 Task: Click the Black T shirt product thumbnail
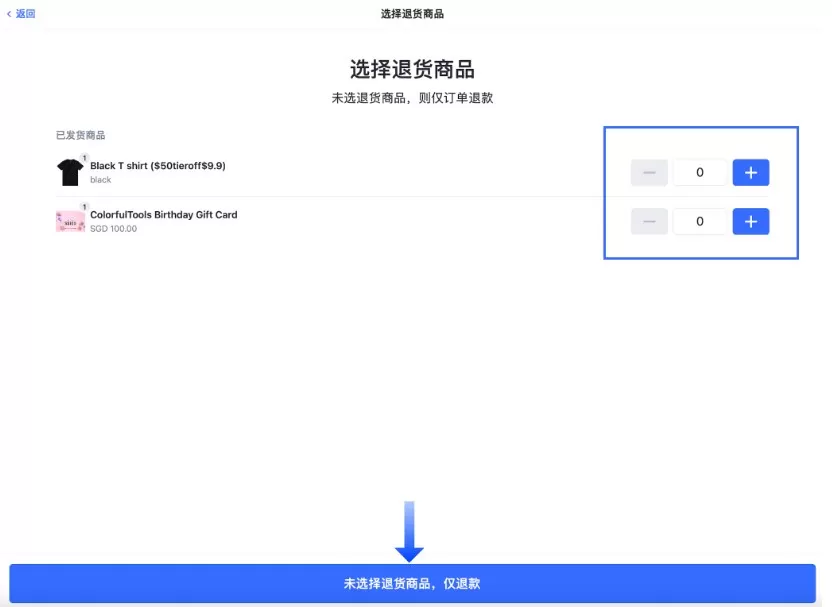(x=68, y=171)
